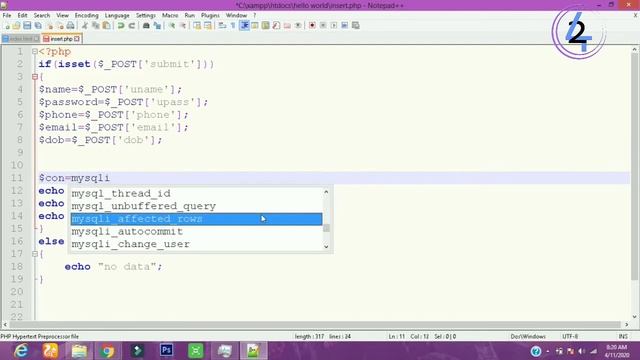Click autocomplete list scroll down arrow
Viewport: 640px width, 360px height.
click(326, 247)
